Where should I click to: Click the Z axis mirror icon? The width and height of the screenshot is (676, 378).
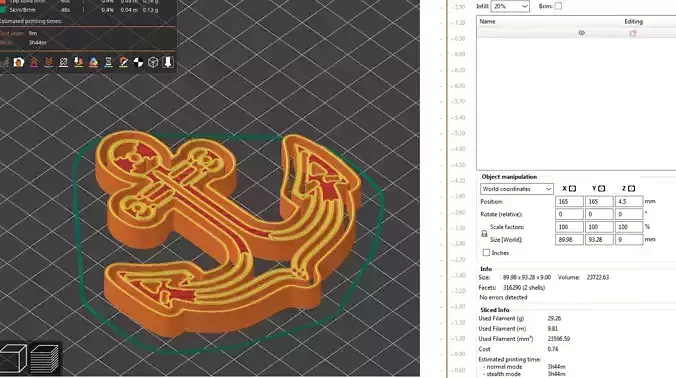[632, 188]
